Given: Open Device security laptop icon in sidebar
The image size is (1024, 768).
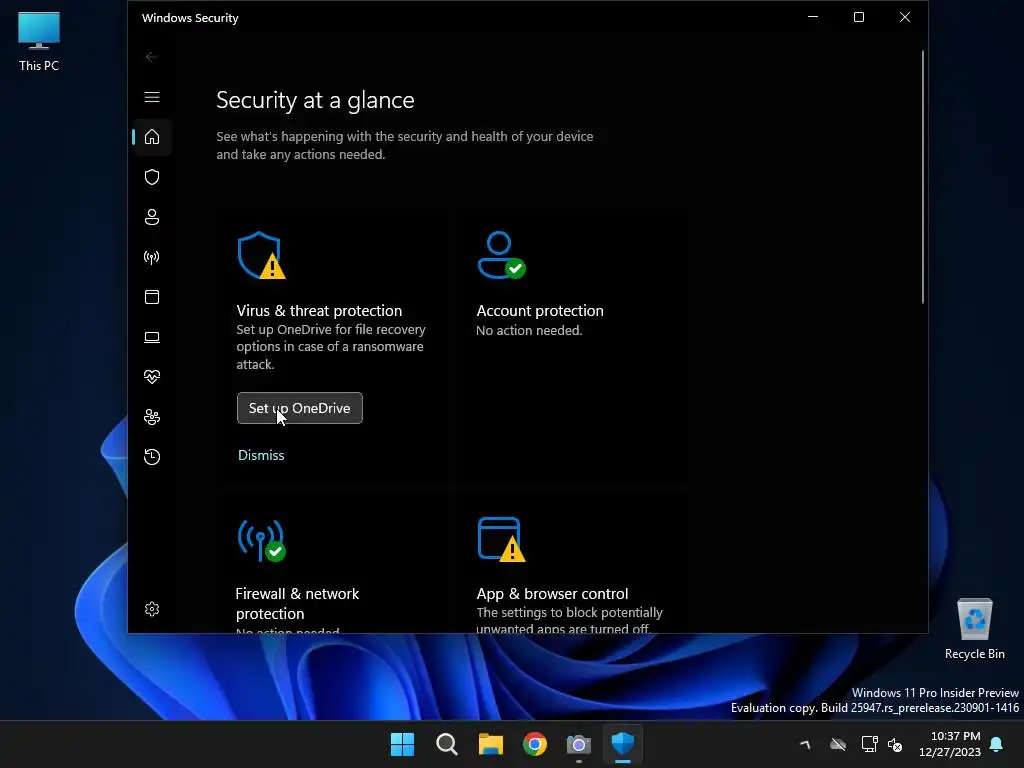Looking at the screenshot, I should [152, 337].
